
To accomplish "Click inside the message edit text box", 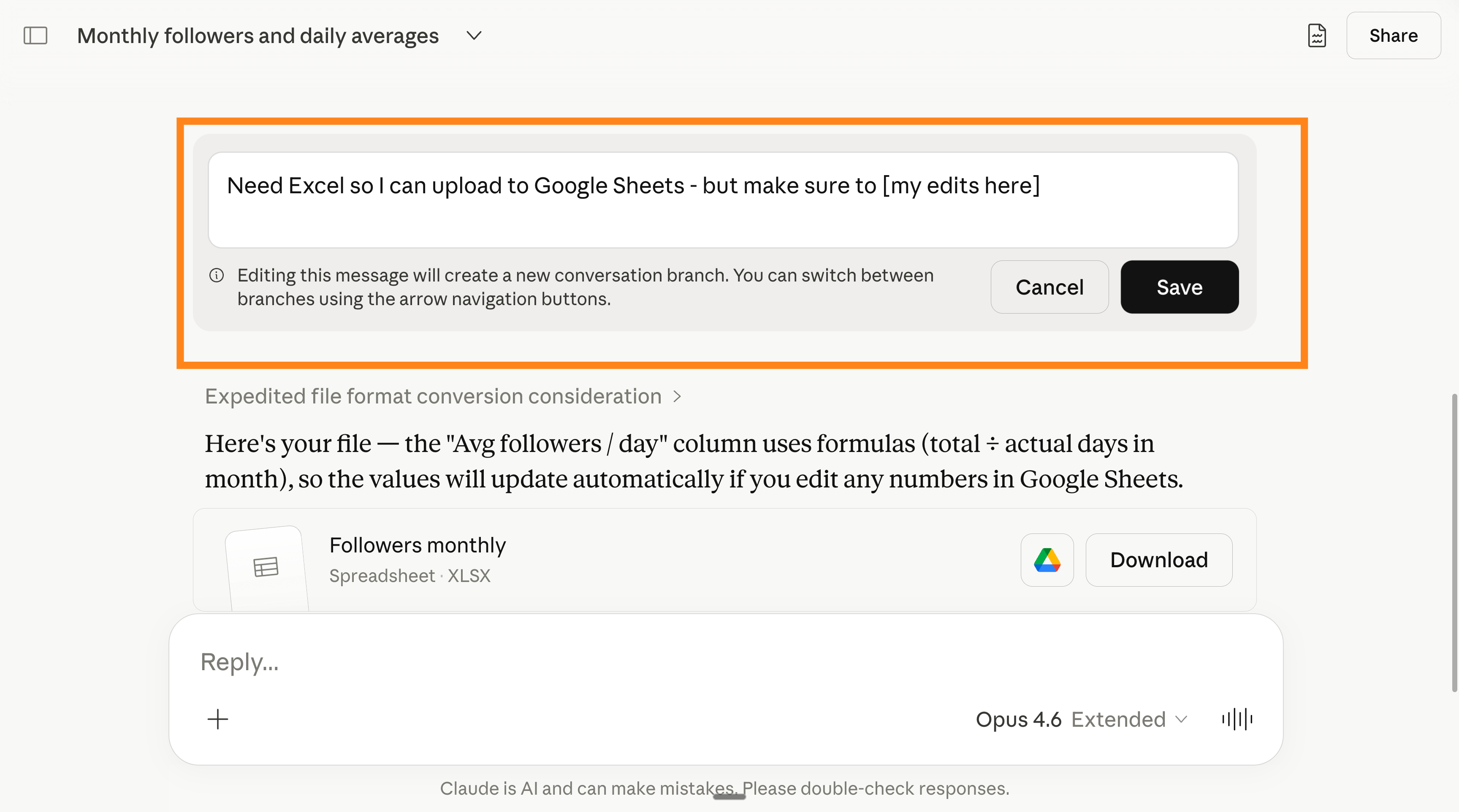I will click(722, 200).
